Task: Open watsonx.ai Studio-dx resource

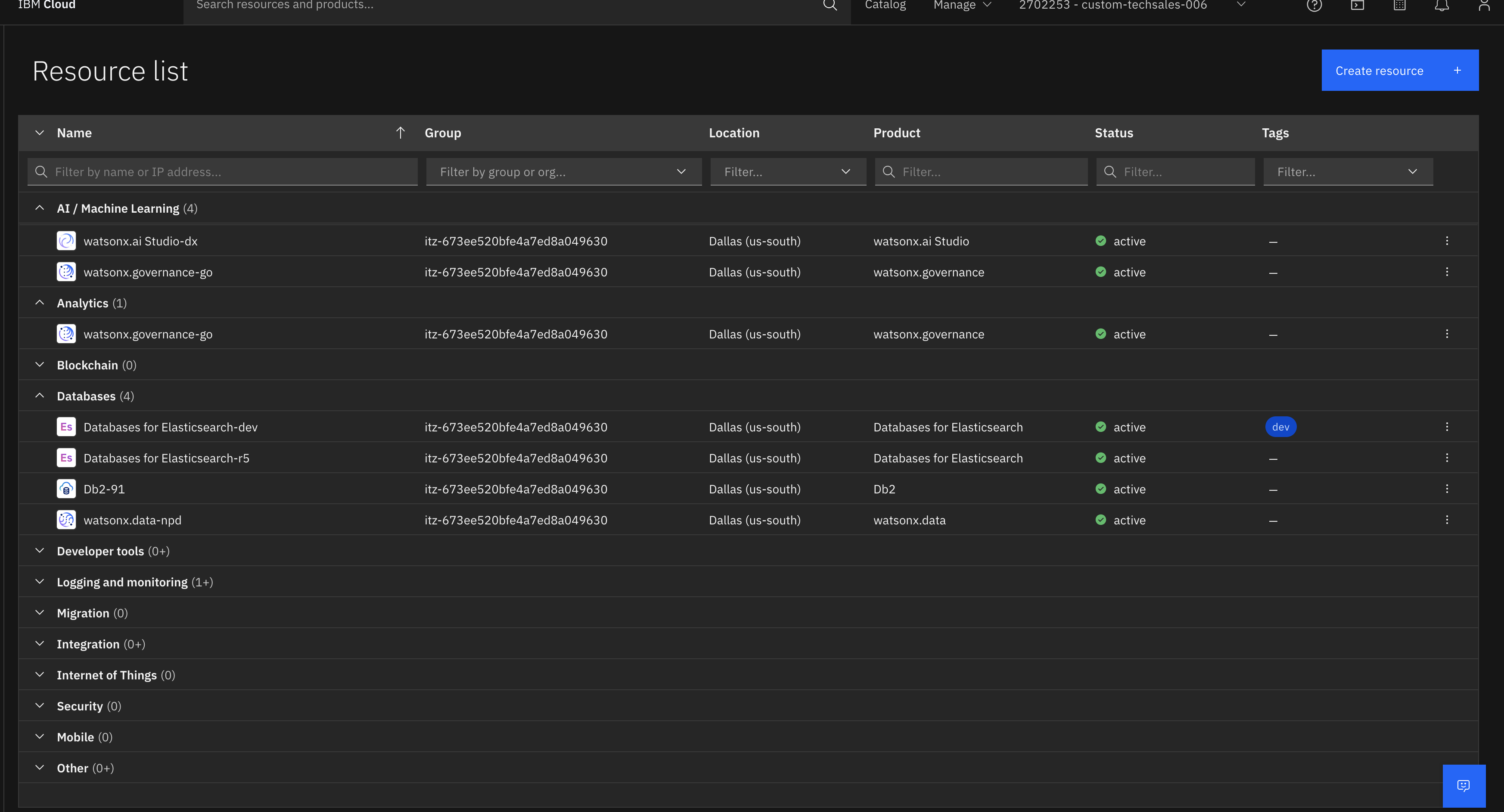Action: pos(141,241)
